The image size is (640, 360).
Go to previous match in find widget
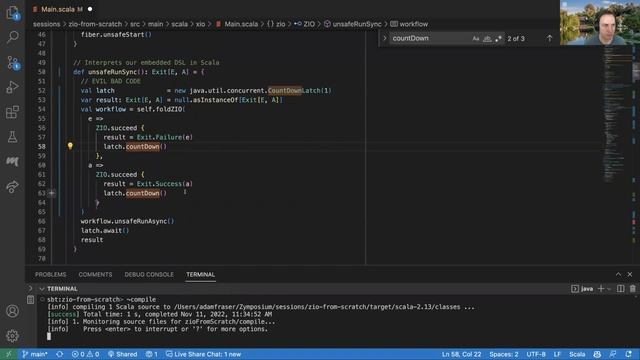[549, 38]
